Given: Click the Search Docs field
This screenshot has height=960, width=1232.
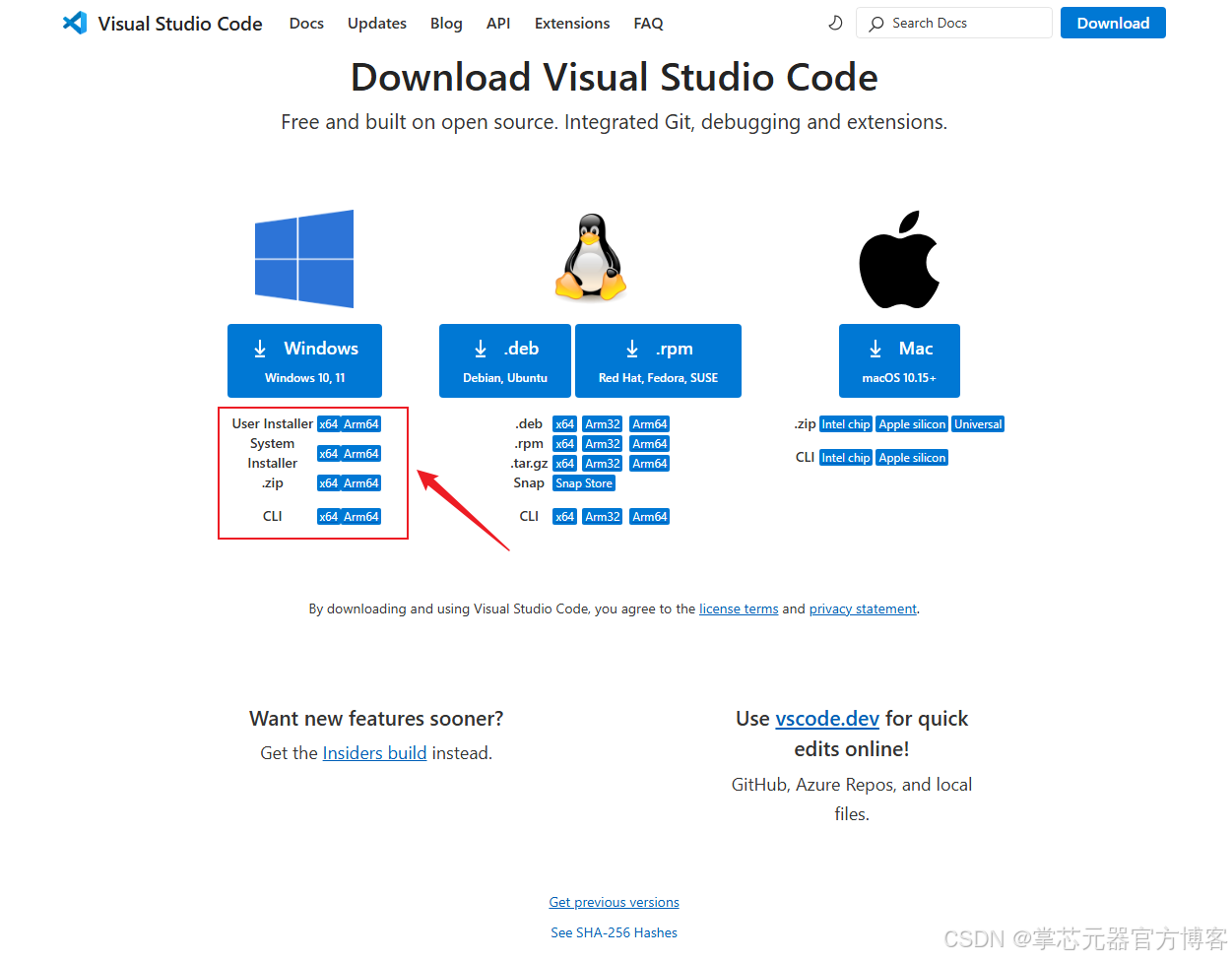Looking at the screenshot, I should (x=954, y=23).
